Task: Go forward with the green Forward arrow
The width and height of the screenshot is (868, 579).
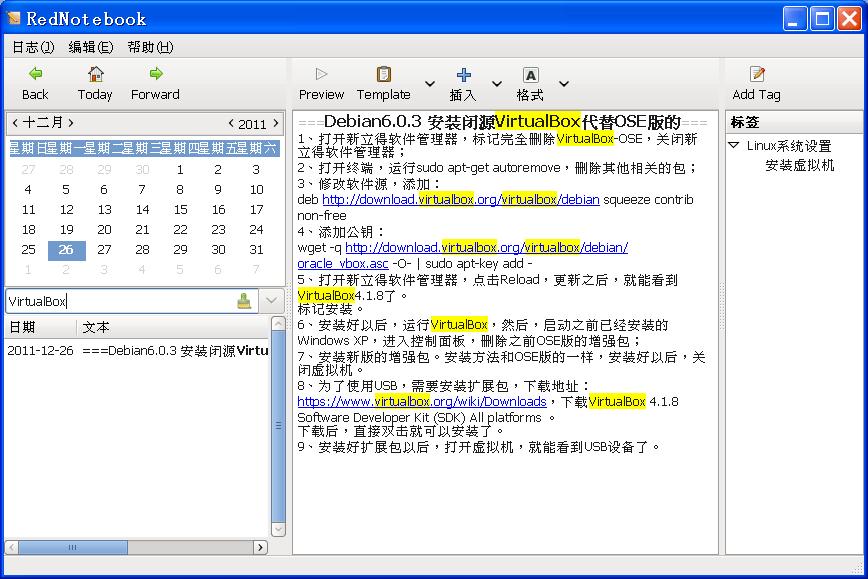Action: click(156, 74)
